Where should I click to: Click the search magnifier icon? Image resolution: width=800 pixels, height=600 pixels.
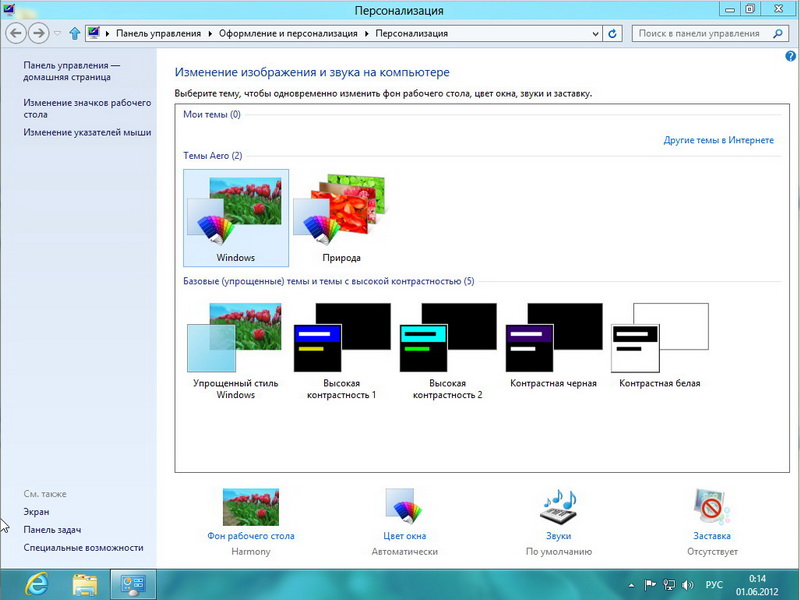point(778,34)
